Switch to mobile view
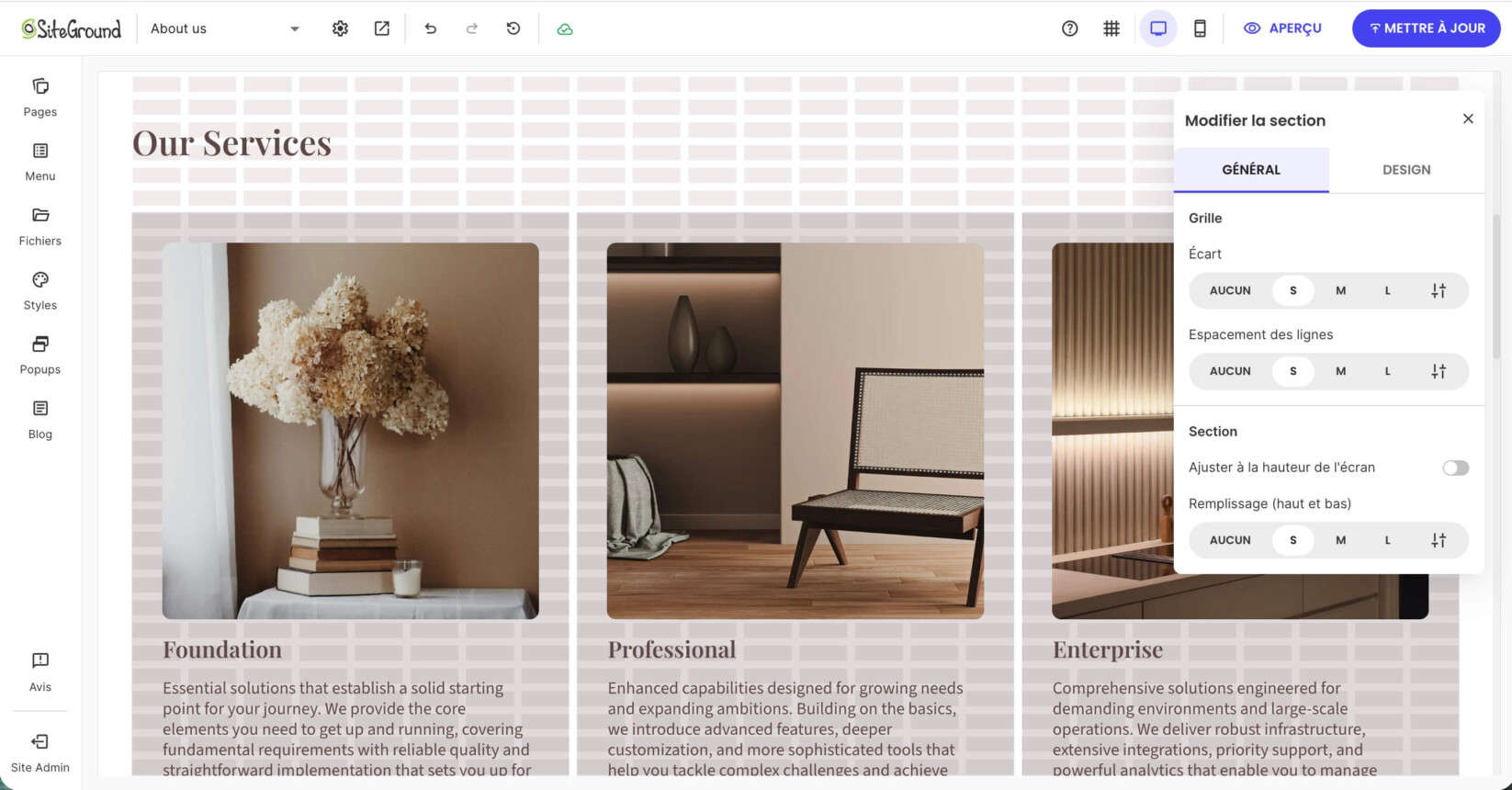Viewport: 1512px width, 790px height. click(1200, 28)
